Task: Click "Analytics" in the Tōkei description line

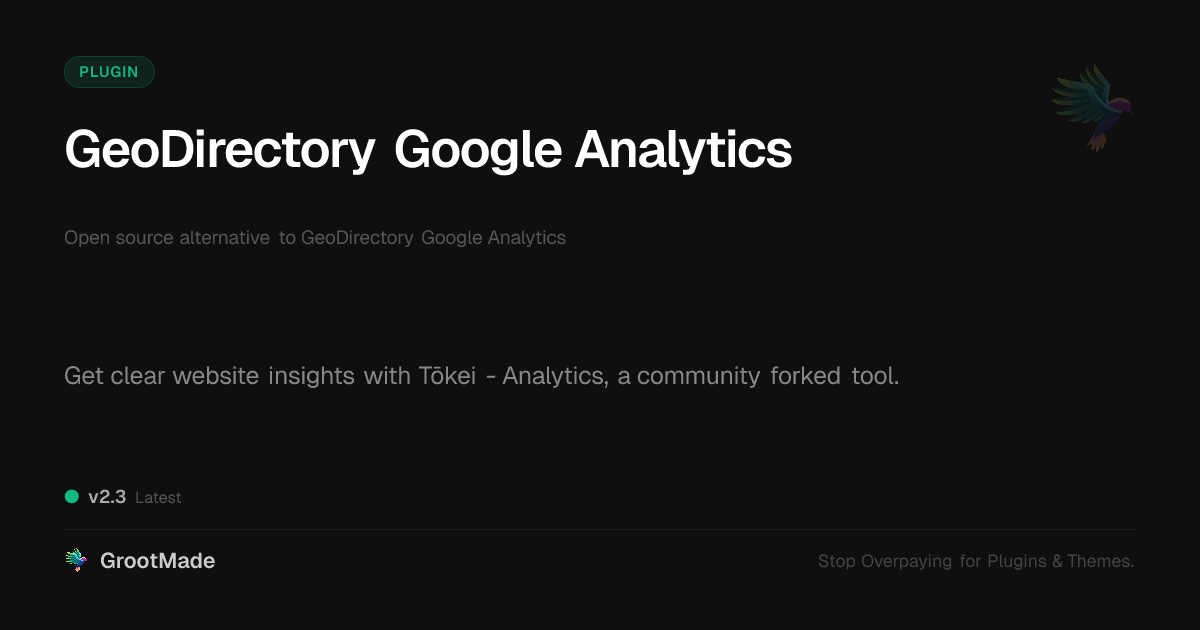Action: tap(555, 376)
